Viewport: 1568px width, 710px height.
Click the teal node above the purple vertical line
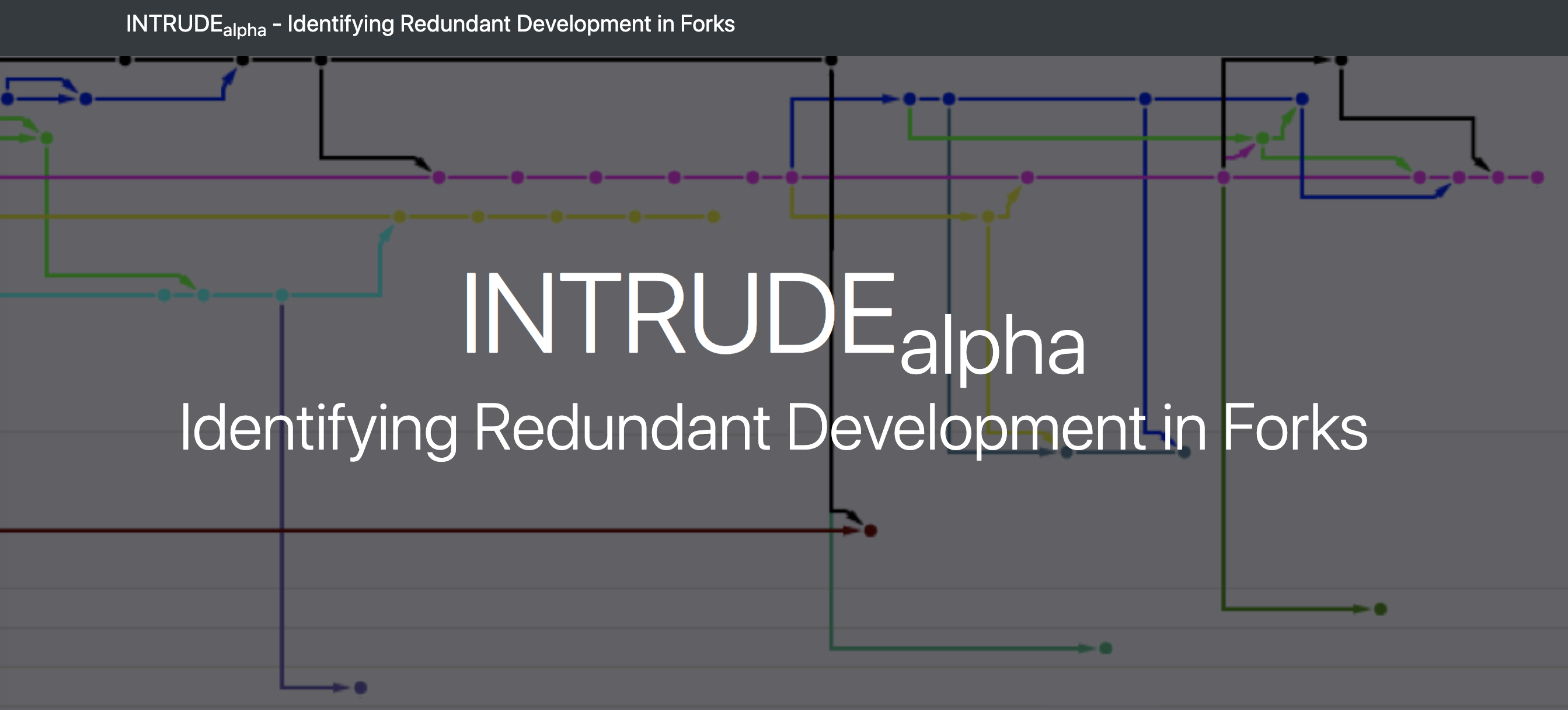click(282, 295)
